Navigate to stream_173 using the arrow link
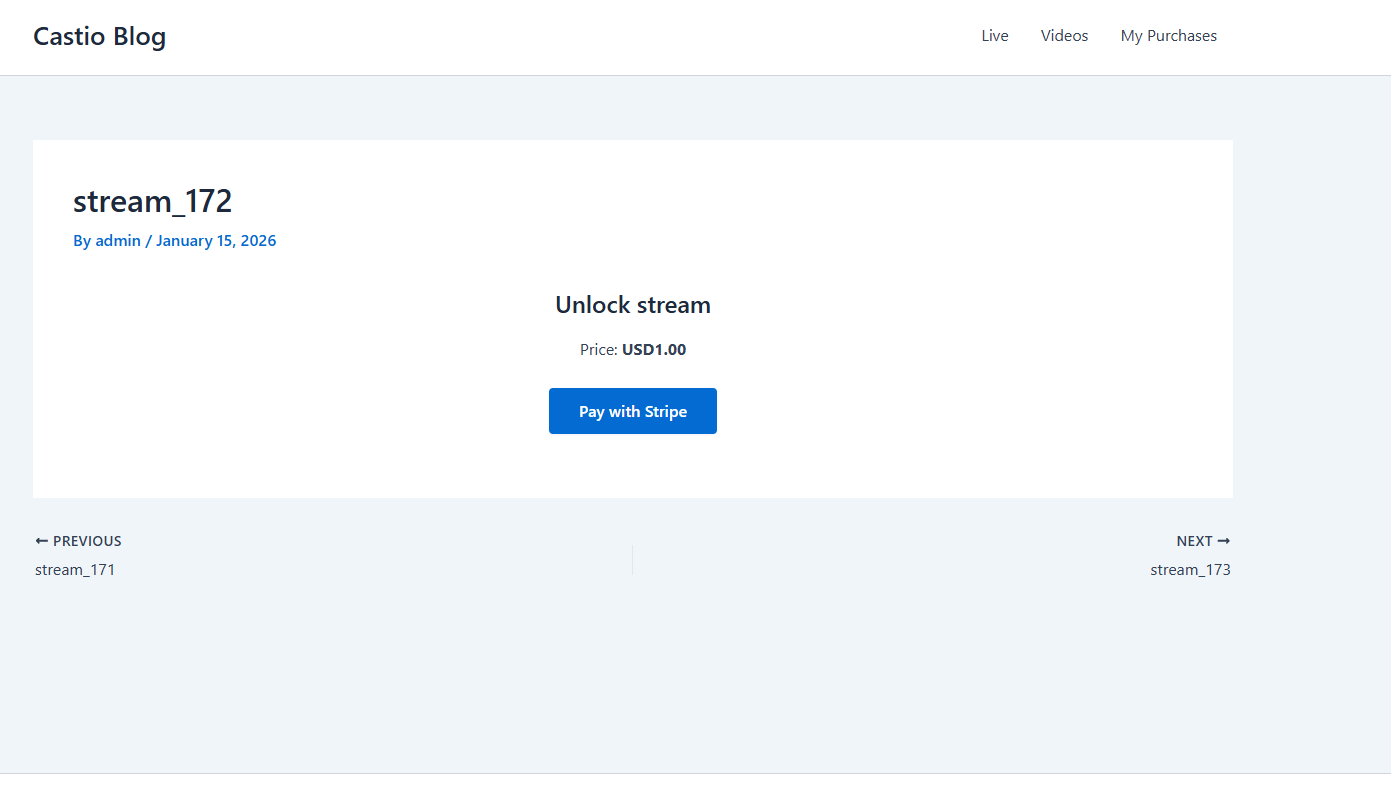This screenshot has width=1391, height=798. [1224, 540]
